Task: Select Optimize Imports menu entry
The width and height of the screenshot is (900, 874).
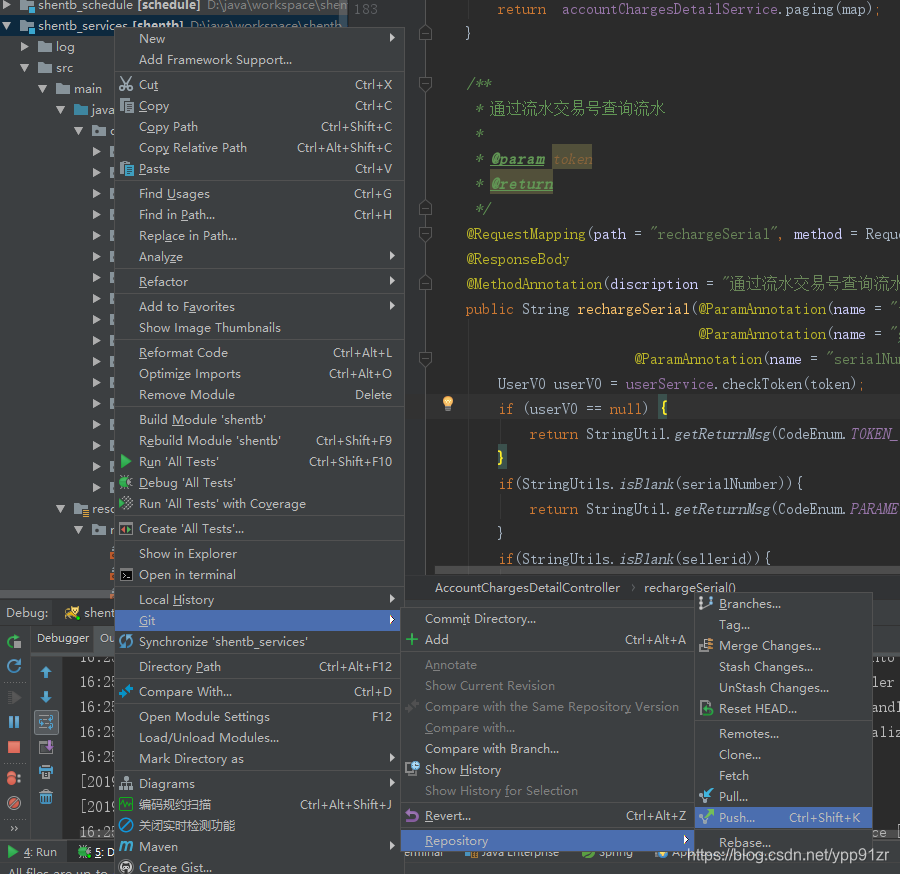Action: [259, 374]
